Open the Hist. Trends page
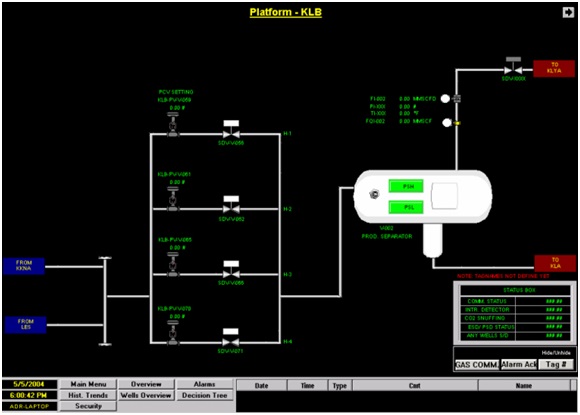The width and height of the screenshot is (580, 415). [x=88, y=395]
